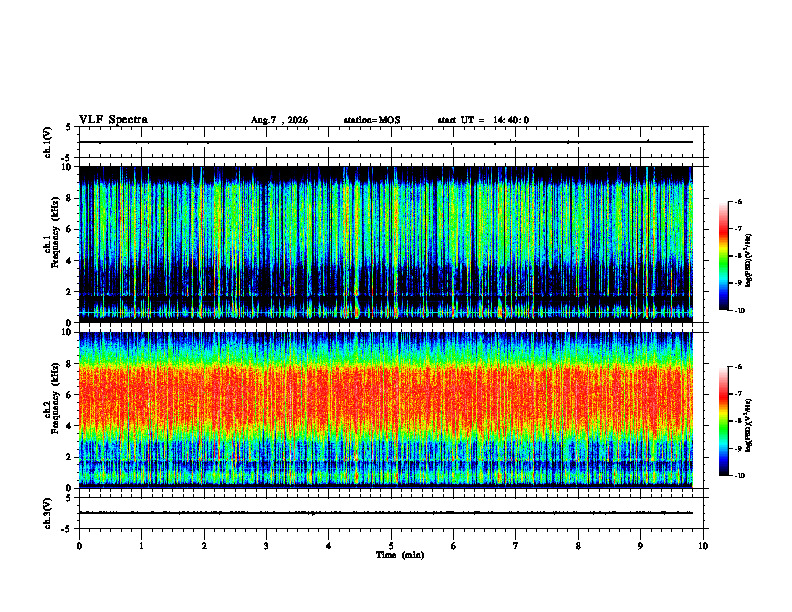The width and height of the screenshot is (792, 612).
Task: Click the log(PSD) label beside ch.1 colorbar
Action: pyautogui.click(x=749, y=261)
